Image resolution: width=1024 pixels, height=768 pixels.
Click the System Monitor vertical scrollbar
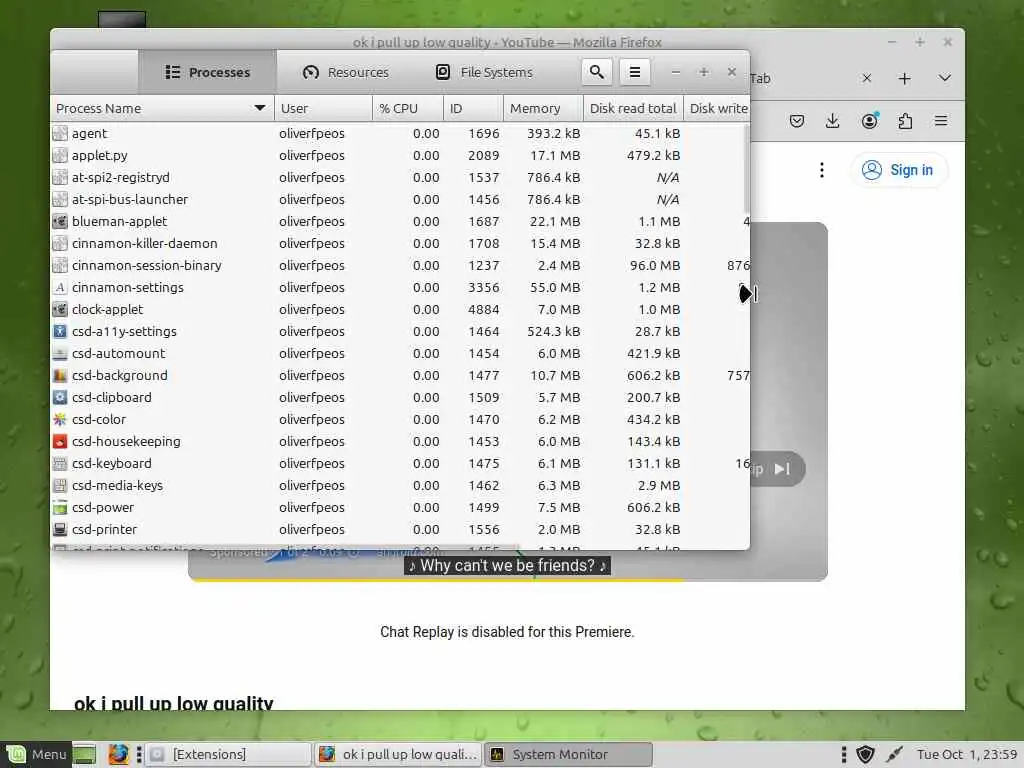[x=746, y=170]
